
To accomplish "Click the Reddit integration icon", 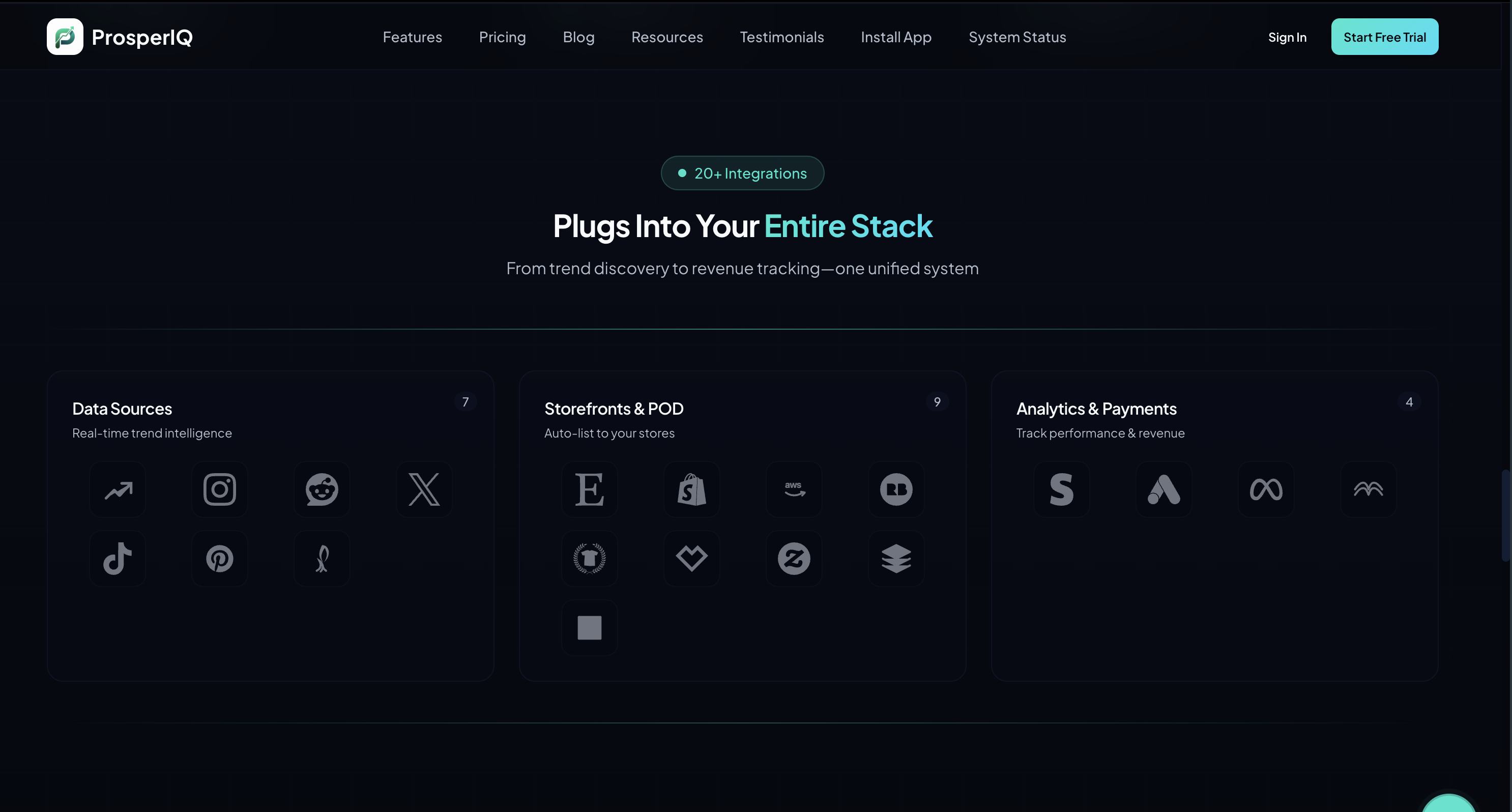I will pyautogui.click(x=322, y=489).
